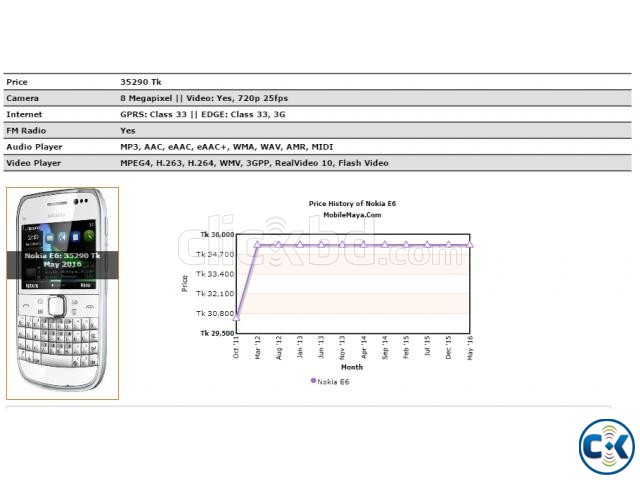Click "8 Megapixel || Video: Yes, 720p 25fps" text
This screenshot has height=480, width=640.
[204, 98]
